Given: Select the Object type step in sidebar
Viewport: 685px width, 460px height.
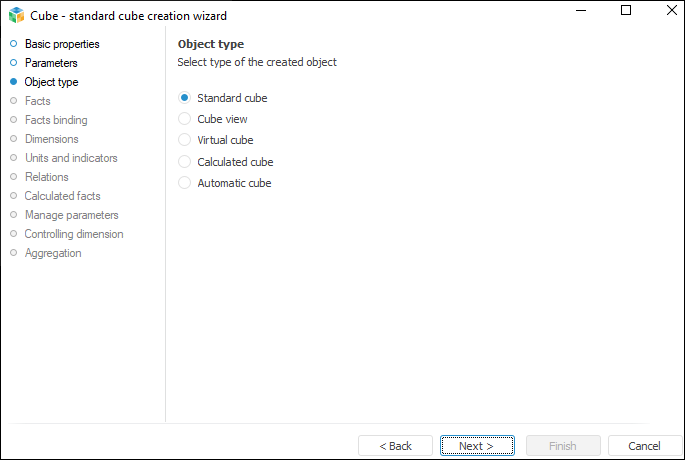Looking at the screenshot, I should [x=51, y=82].
